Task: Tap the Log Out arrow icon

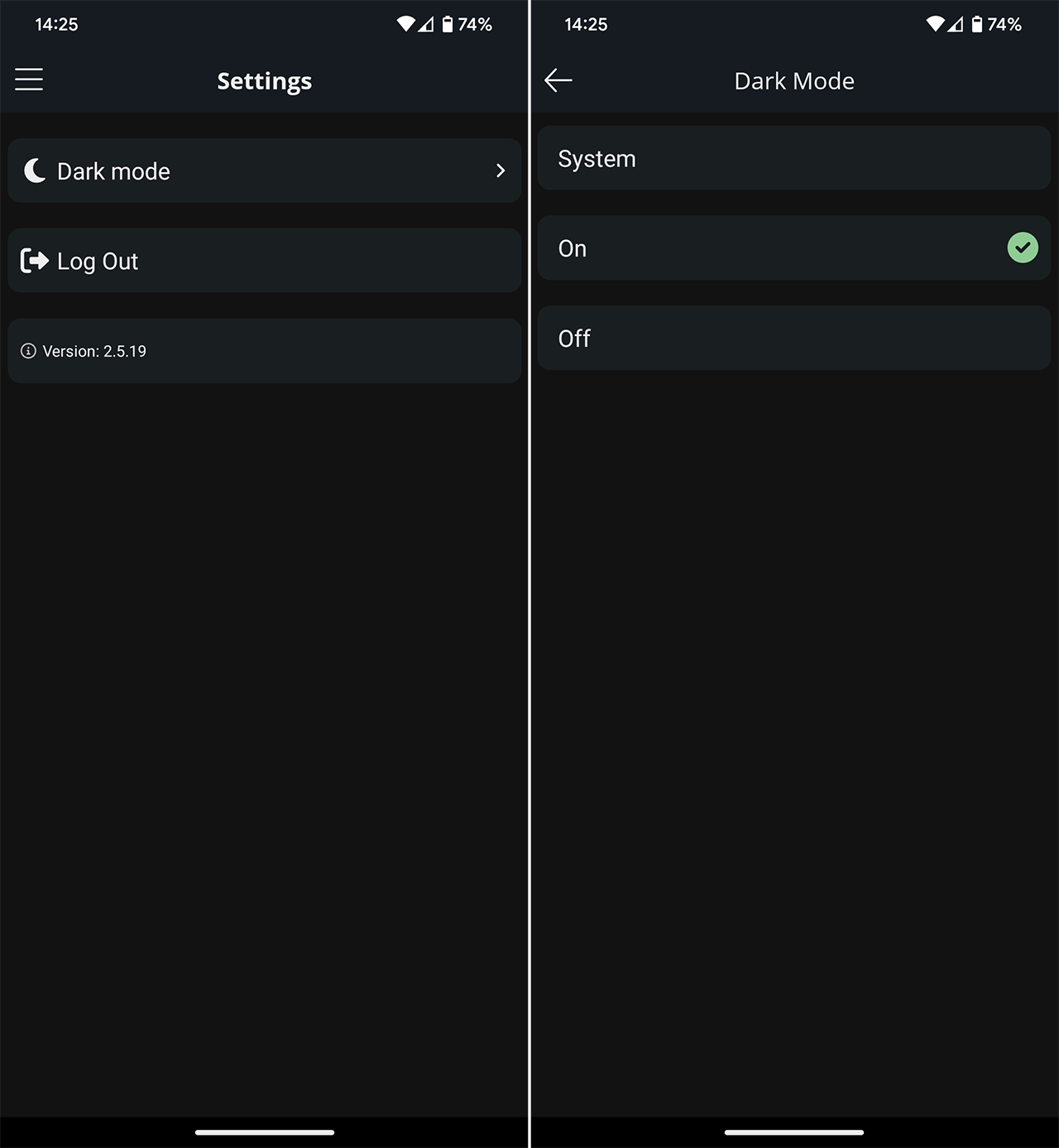Action: [35, 261]
